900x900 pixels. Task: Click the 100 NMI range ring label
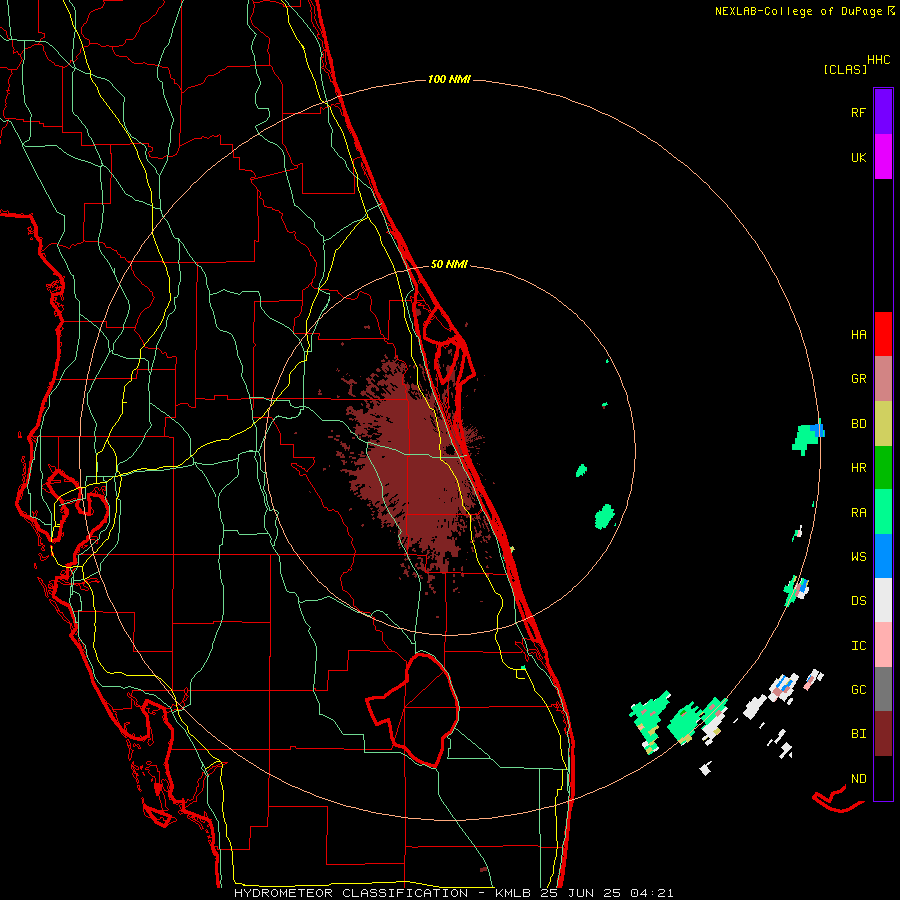(449, 79)
